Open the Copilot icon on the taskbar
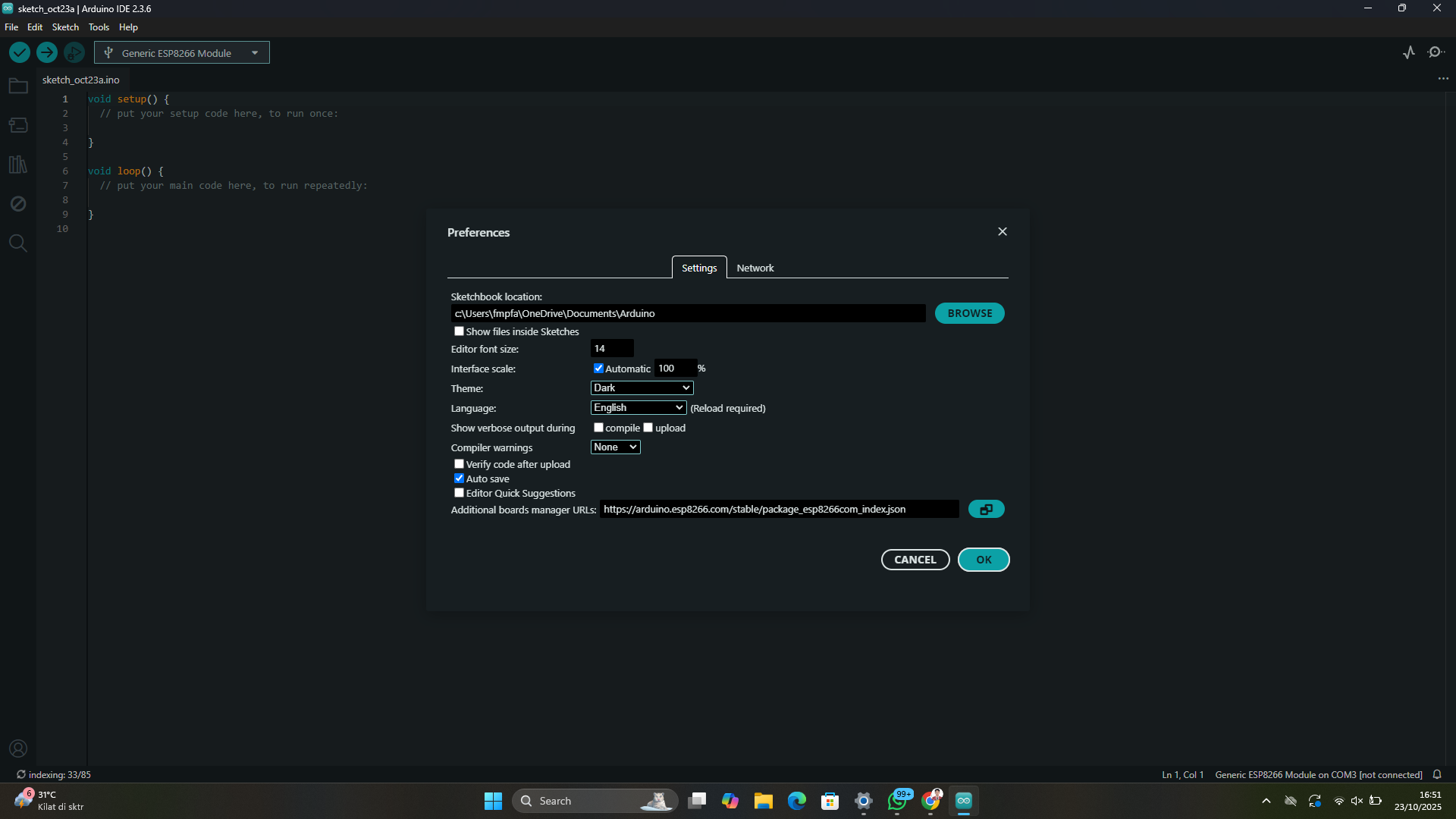Image resolution: width=1456 pixels, height=819 pixels. point(730,801)
